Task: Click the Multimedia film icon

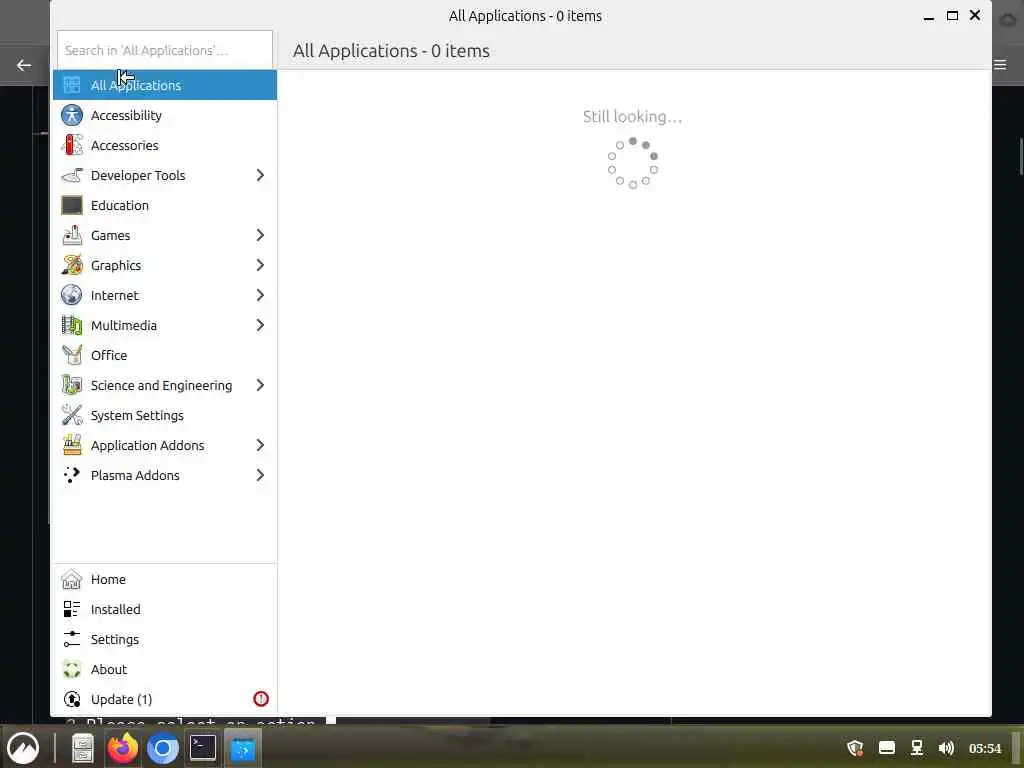Action: tap(72, 325)
